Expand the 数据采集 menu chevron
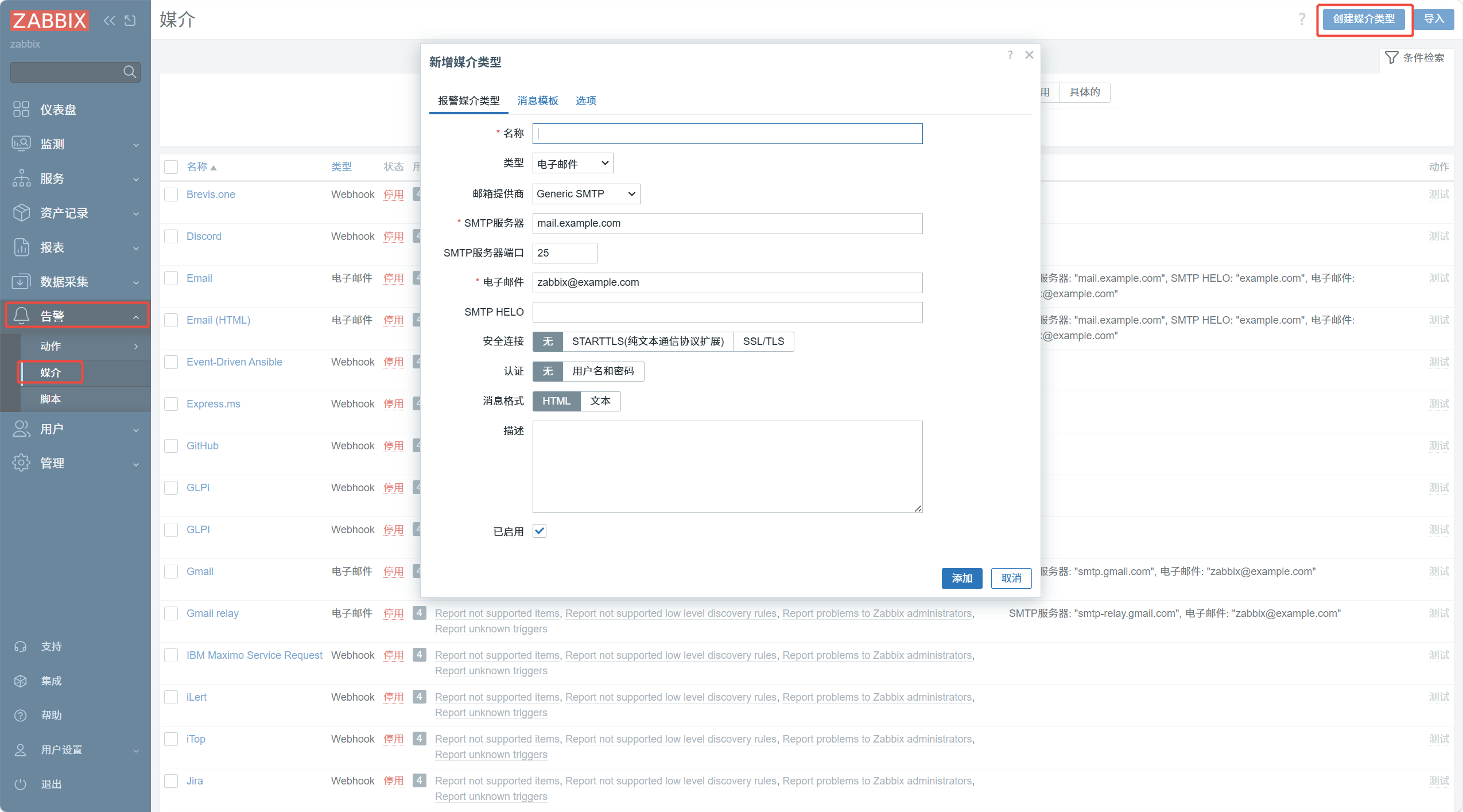1463x812 pixels. [136, 282]
